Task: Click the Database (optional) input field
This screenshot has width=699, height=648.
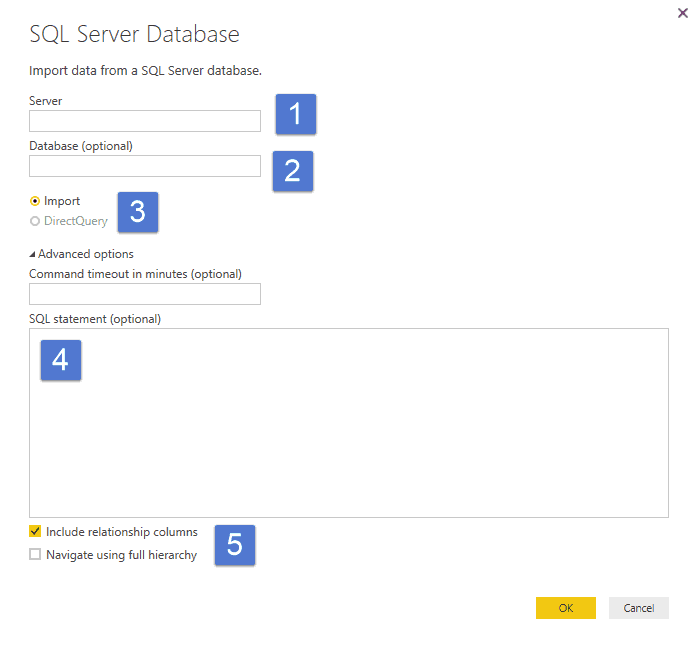Action: click(145, 166)
